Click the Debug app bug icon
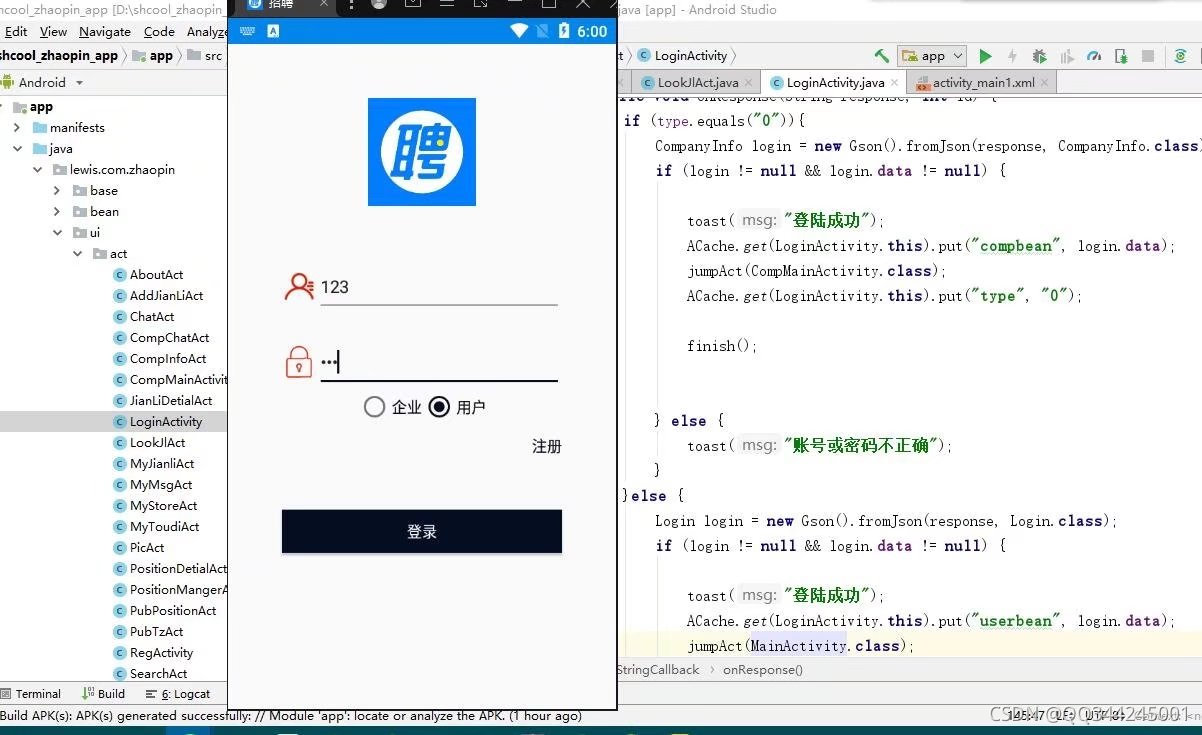 coord(1040,56)
